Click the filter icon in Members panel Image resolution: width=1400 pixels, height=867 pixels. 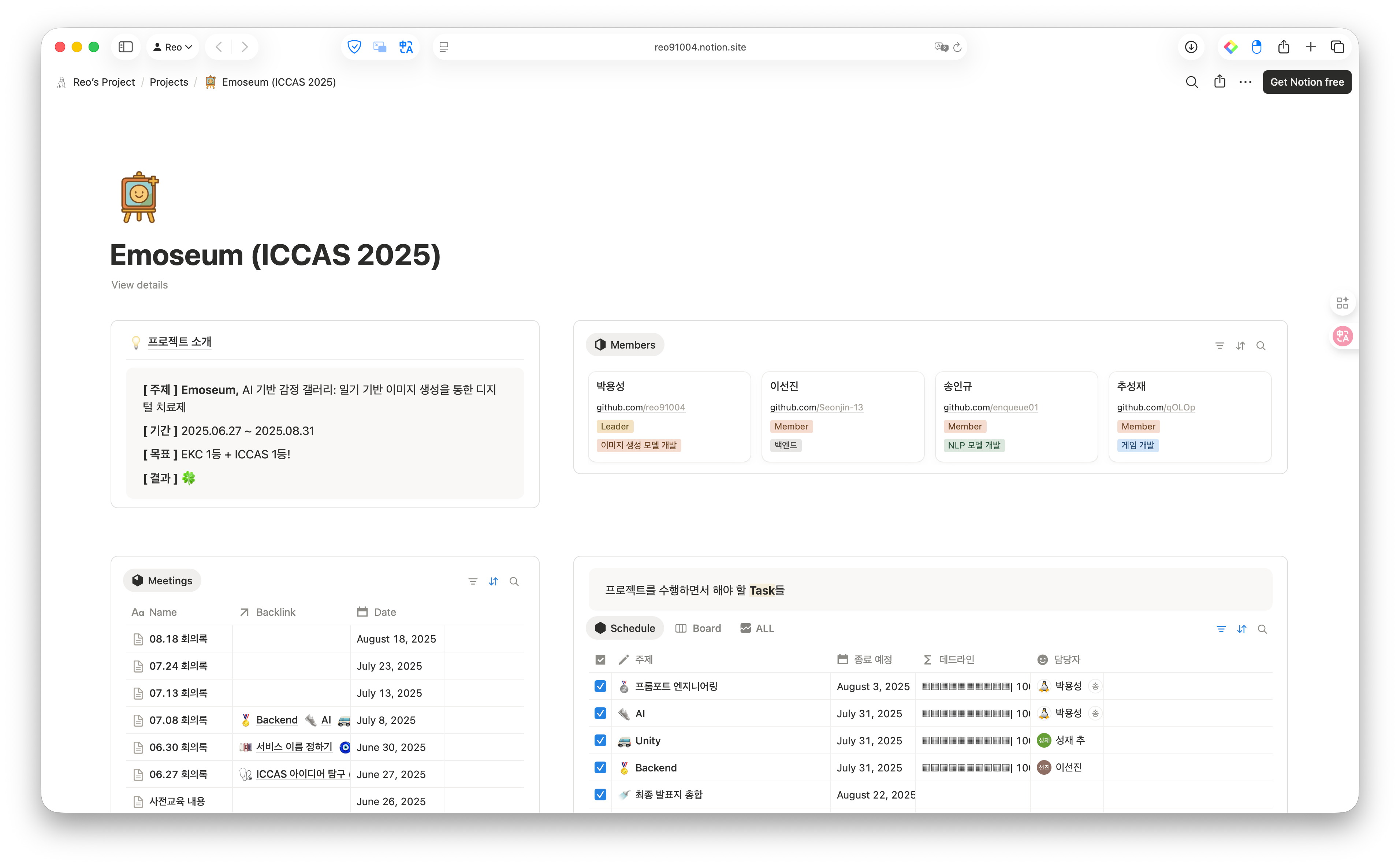(x=1220, y=346)
